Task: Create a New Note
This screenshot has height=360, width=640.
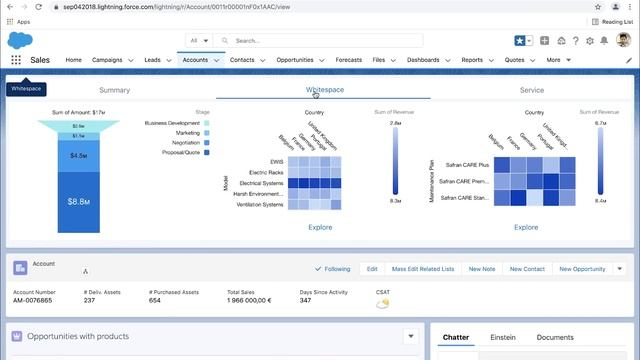Action: pyautogui.click(x=482, y=269)
